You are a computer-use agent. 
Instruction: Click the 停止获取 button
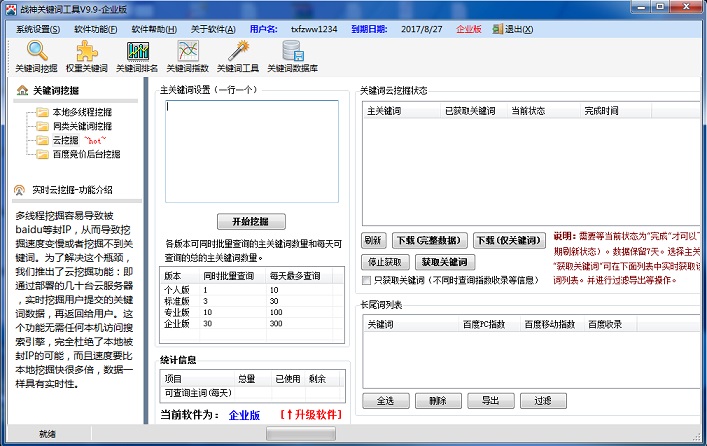pyautogui.click(x=385, y=262)
